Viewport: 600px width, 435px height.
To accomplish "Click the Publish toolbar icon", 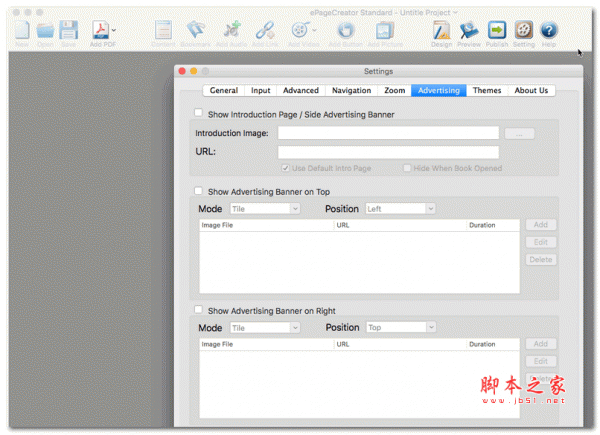I will pyautogui.click(x=497, y=30).
